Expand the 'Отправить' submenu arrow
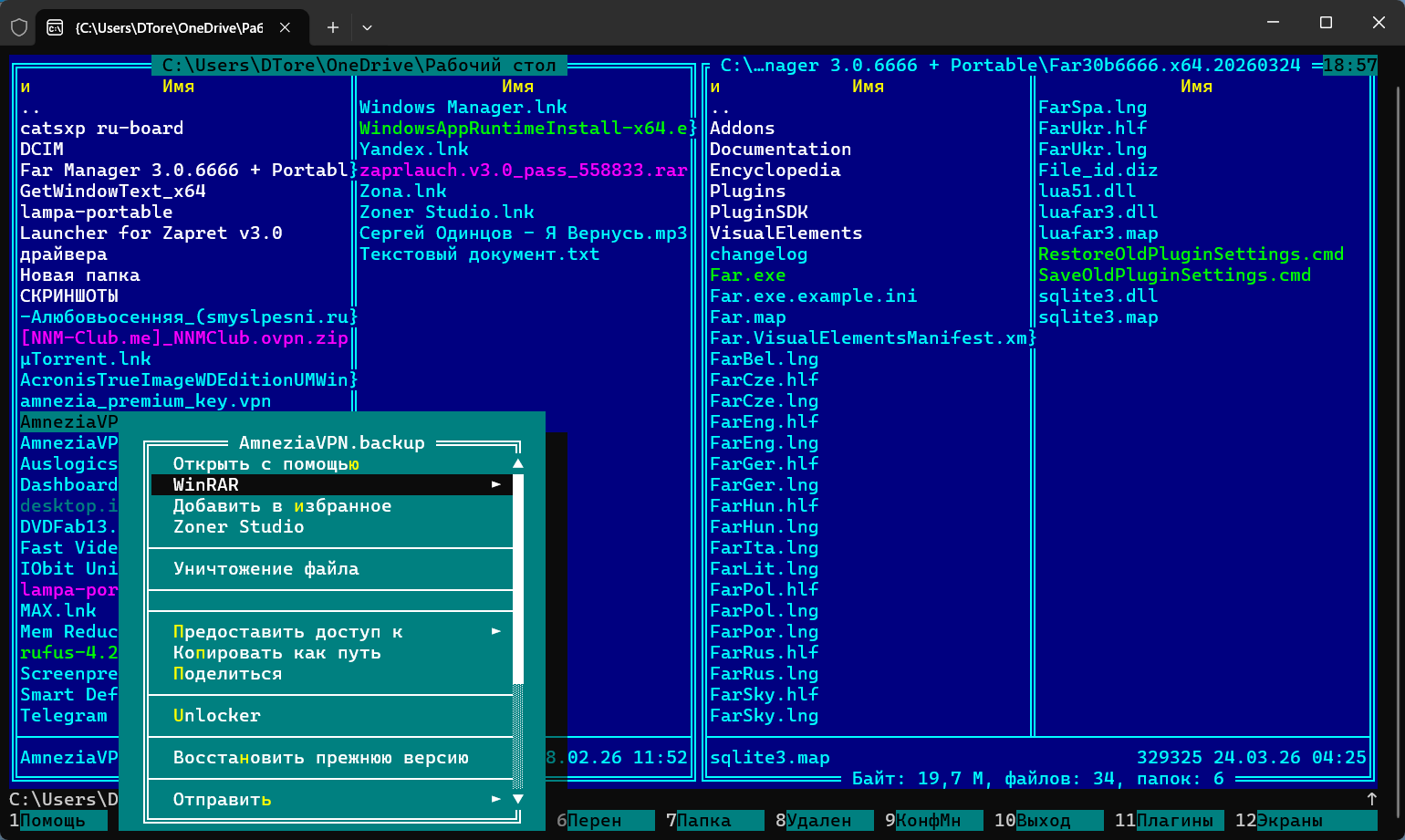This screenshot has width=1405, height=840. tap(496, 799)
